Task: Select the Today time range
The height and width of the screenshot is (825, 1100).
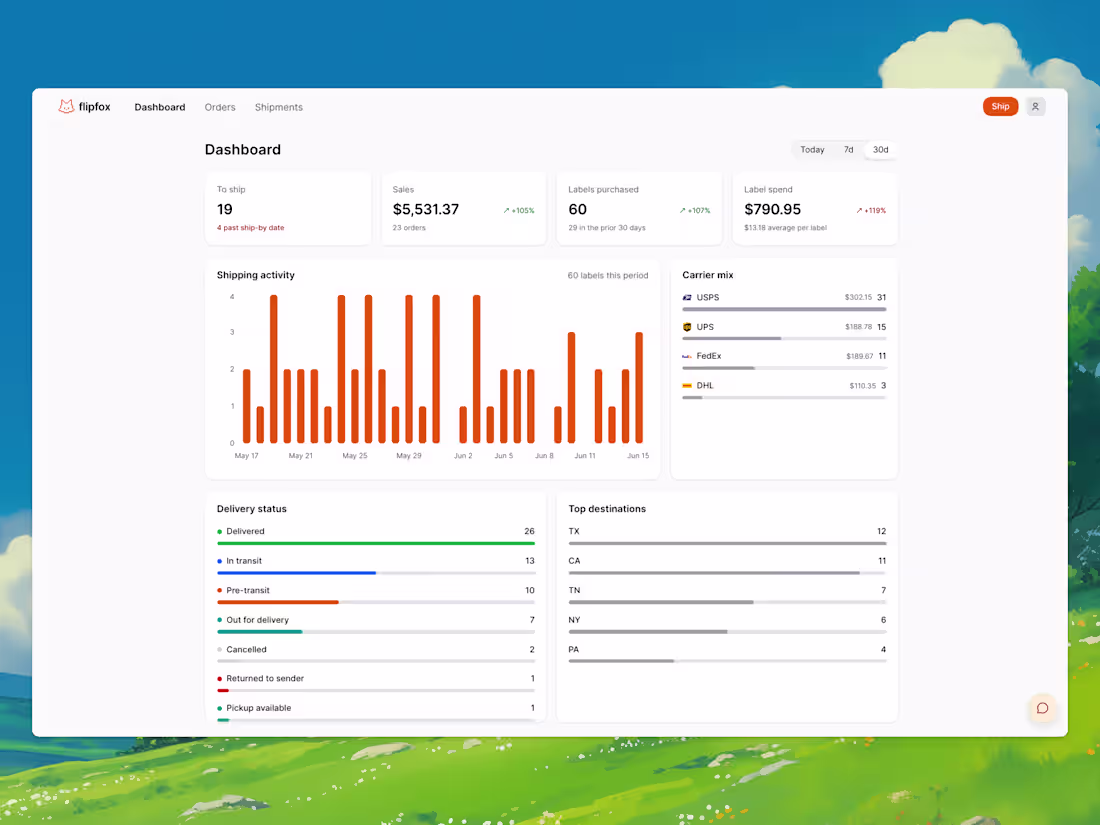Action: [812, 149]
